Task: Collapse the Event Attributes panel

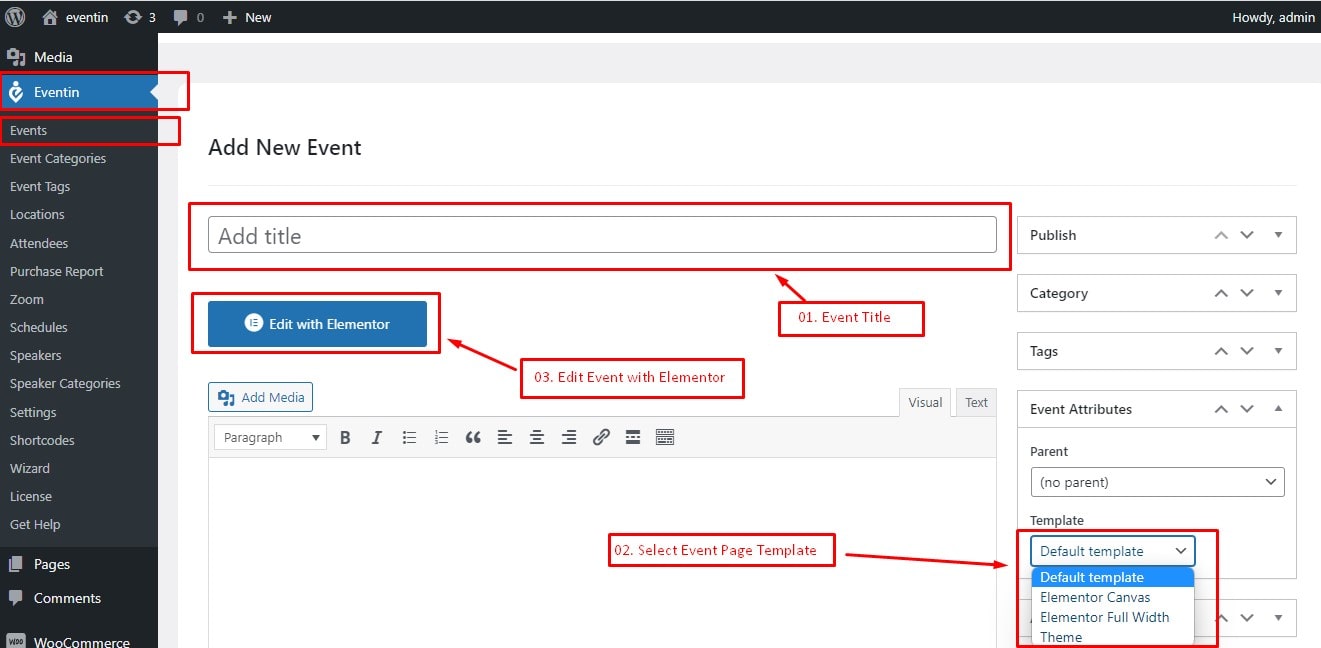Action: click(x=1278, y=409)
